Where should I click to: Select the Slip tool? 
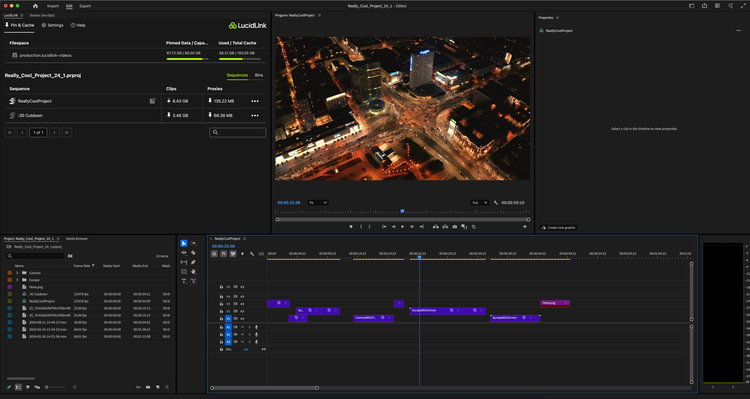tap(184, 262)
